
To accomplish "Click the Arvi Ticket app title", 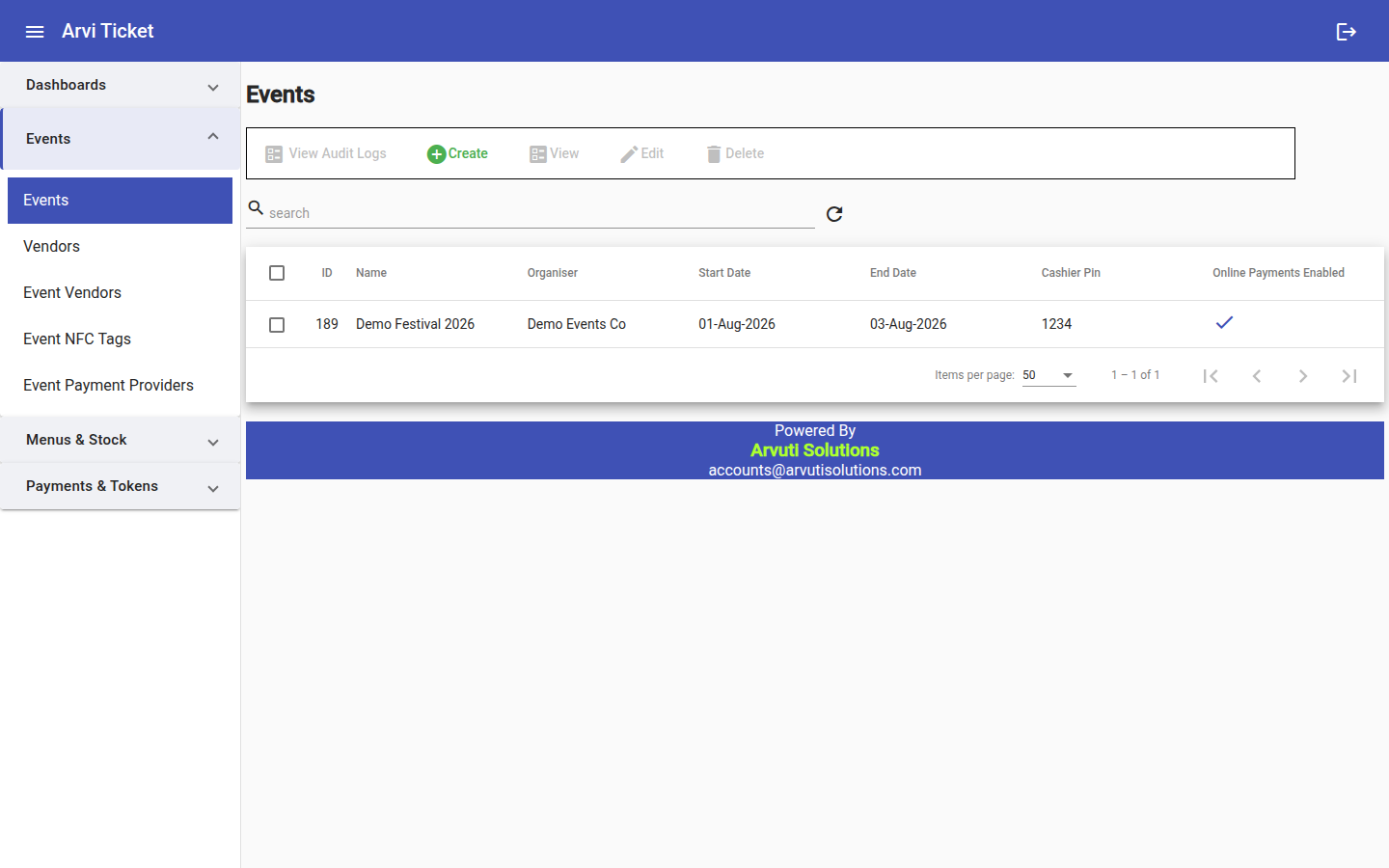I will [108, 31].
